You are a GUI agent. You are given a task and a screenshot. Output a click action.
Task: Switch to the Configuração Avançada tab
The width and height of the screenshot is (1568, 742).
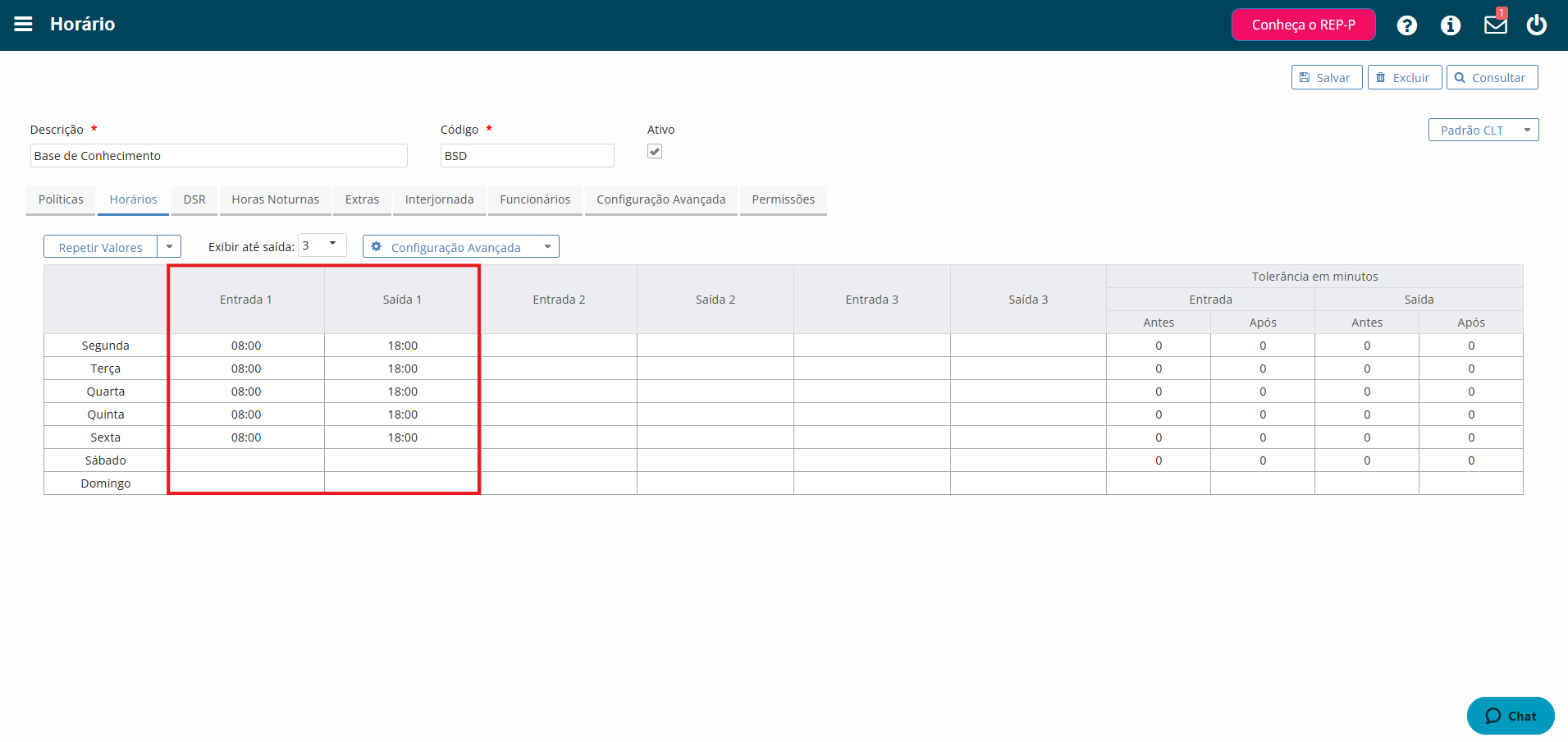(661, 199)
